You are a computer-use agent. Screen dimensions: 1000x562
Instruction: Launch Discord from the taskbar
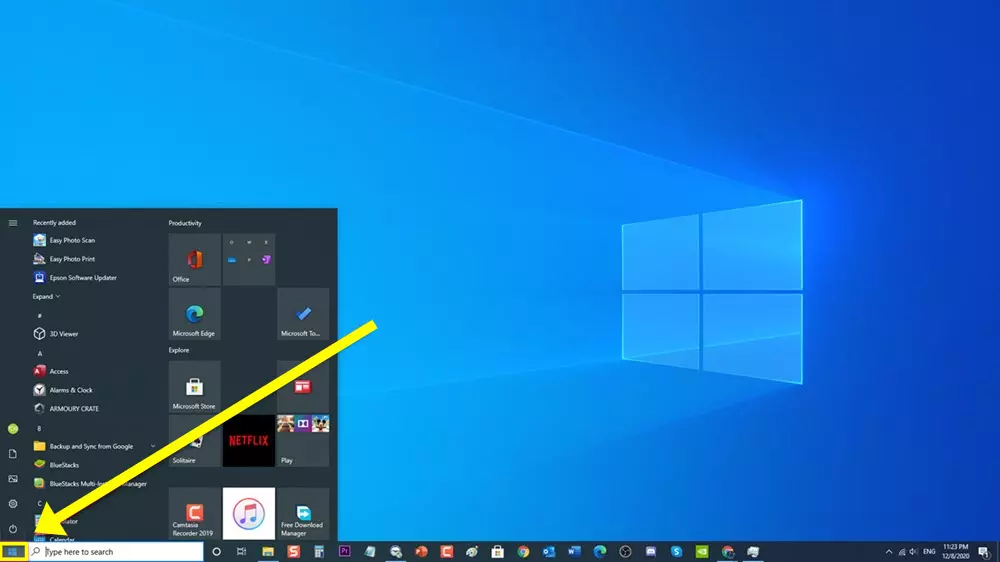pyautogui.click(x=651, y=552)
